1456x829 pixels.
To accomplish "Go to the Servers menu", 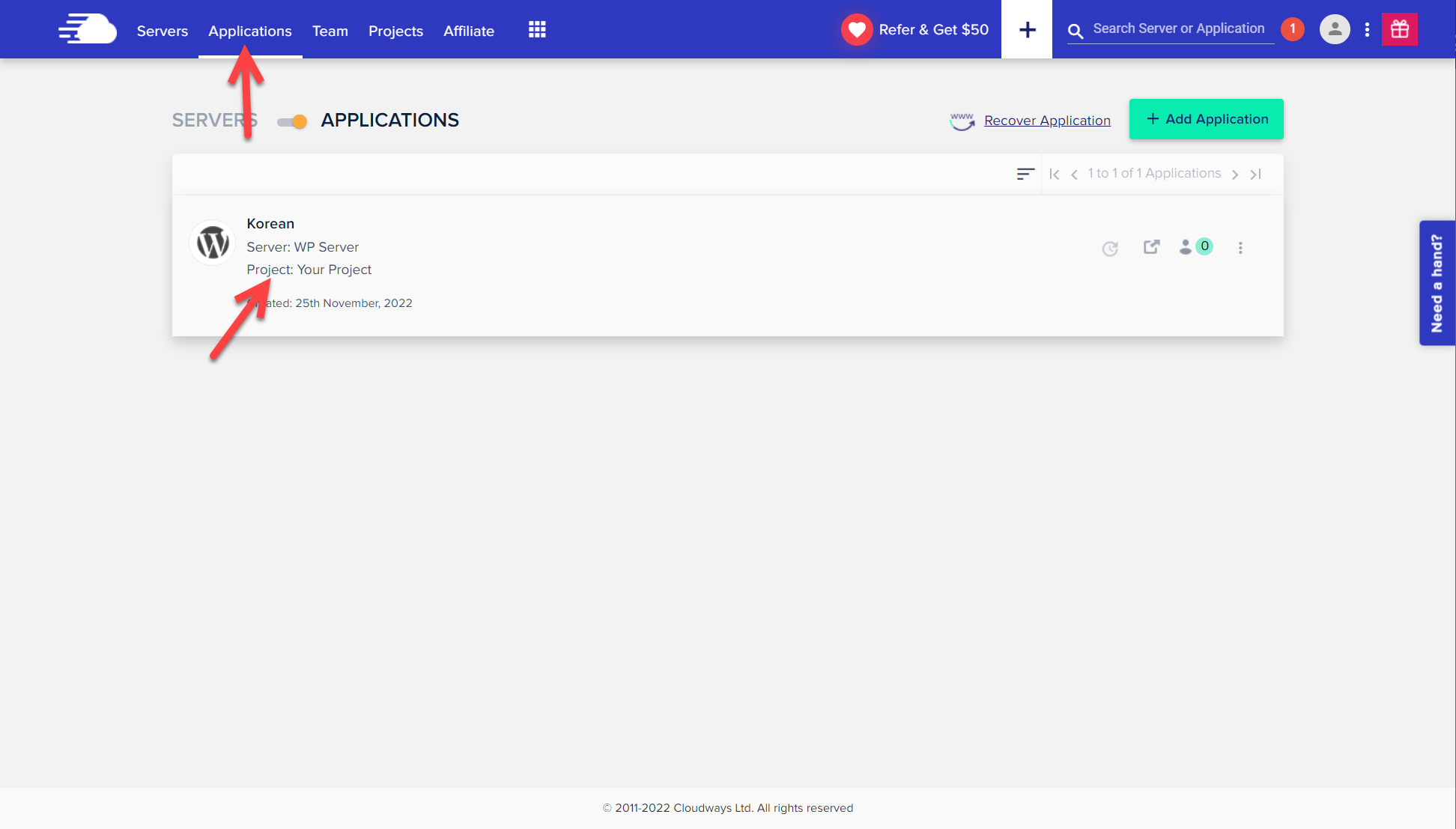I will click(x=162, y=31).
